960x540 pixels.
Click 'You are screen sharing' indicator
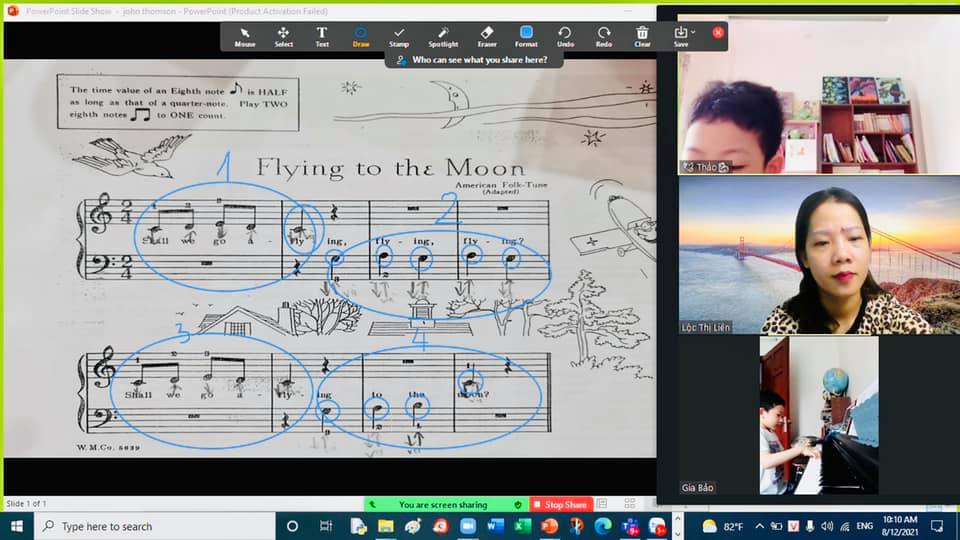(443, 504)
